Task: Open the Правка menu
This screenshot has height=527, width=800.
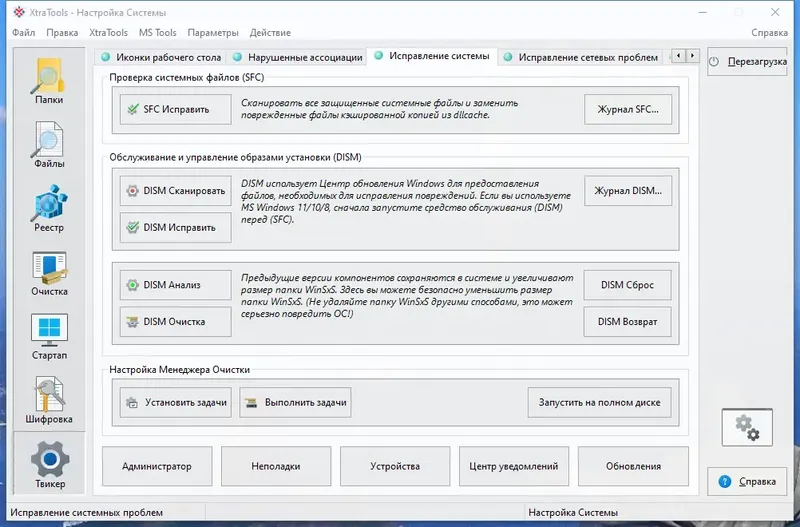Action: pyautogui.click(x=62, y=33)
